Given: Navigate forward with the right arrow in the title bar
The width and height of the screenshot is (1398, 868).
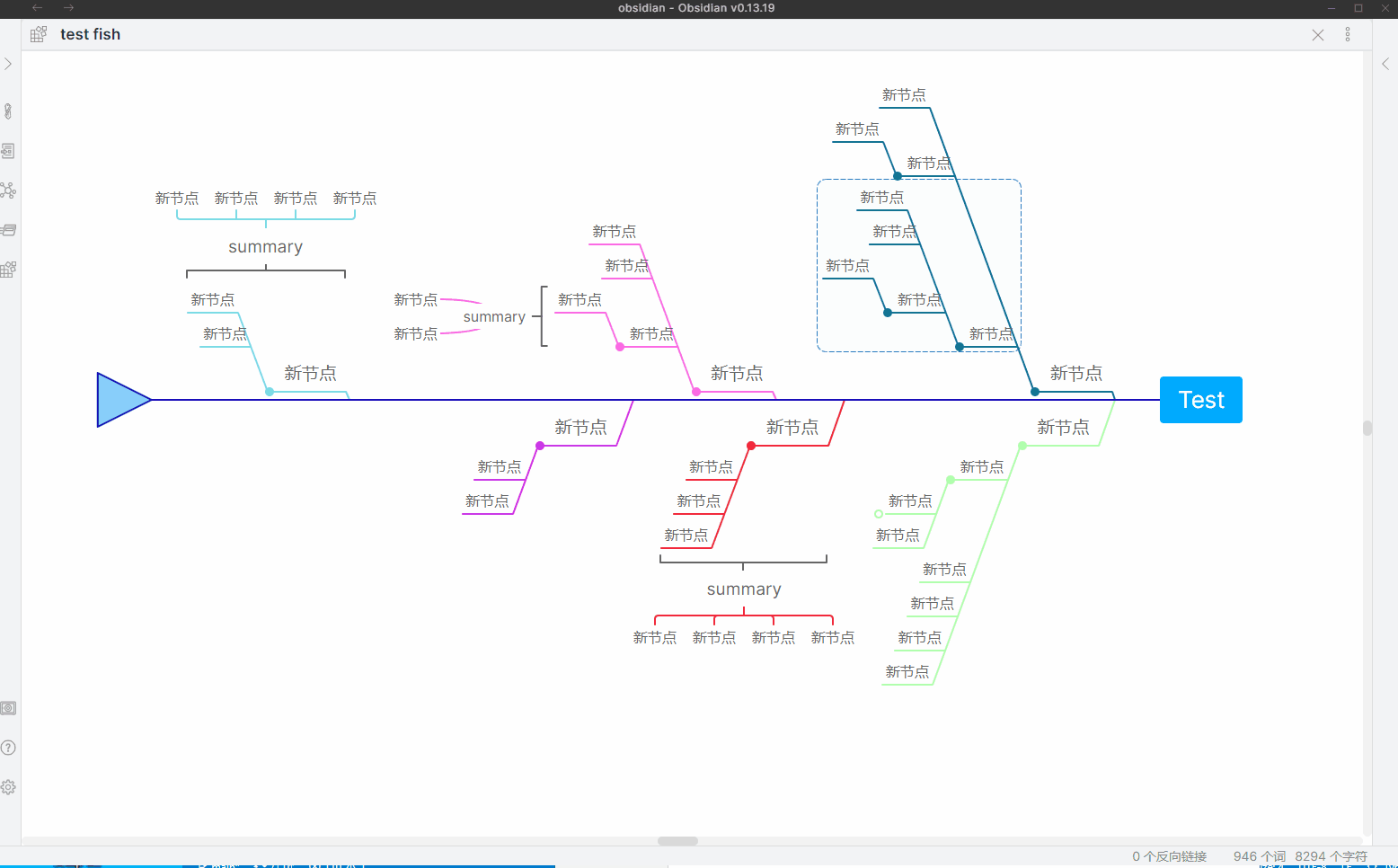Looking at the screenshot, I should (68, 8).
